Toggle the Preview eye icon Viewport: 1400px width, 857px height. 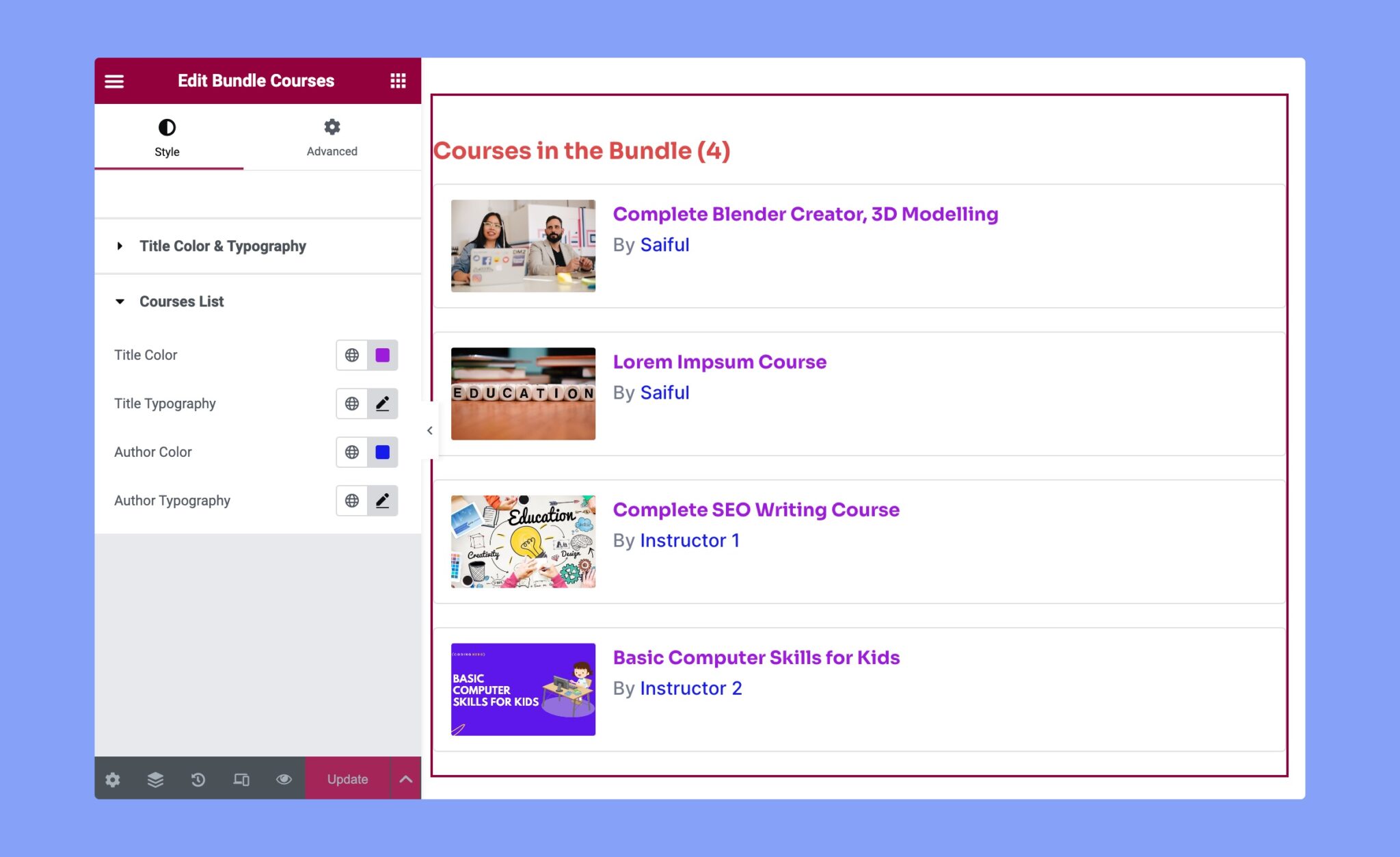point(284,779)
